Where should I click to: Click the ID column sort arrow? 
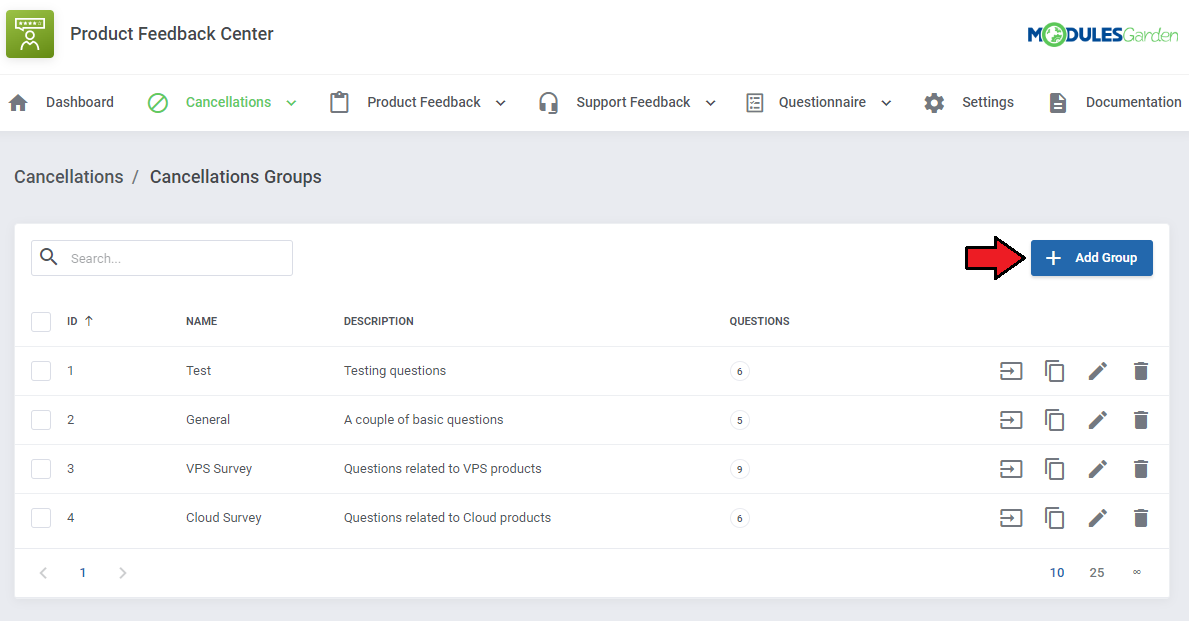pos(89,321)
